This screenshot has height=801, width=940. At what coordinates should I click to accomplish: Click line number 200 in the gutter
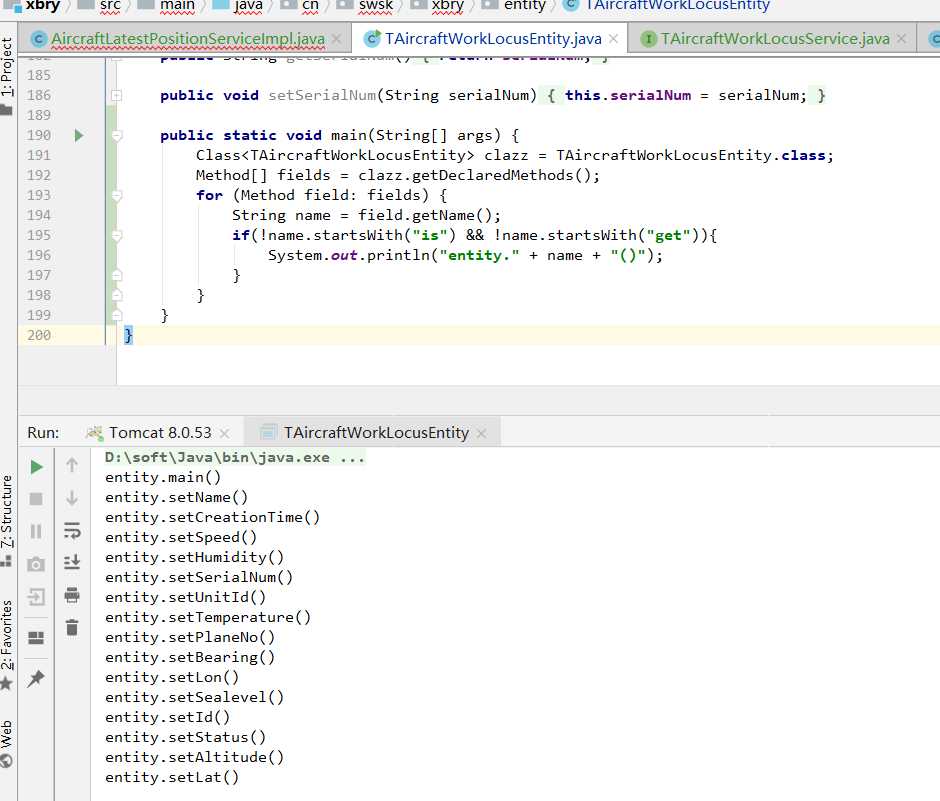tap(39, 335)
